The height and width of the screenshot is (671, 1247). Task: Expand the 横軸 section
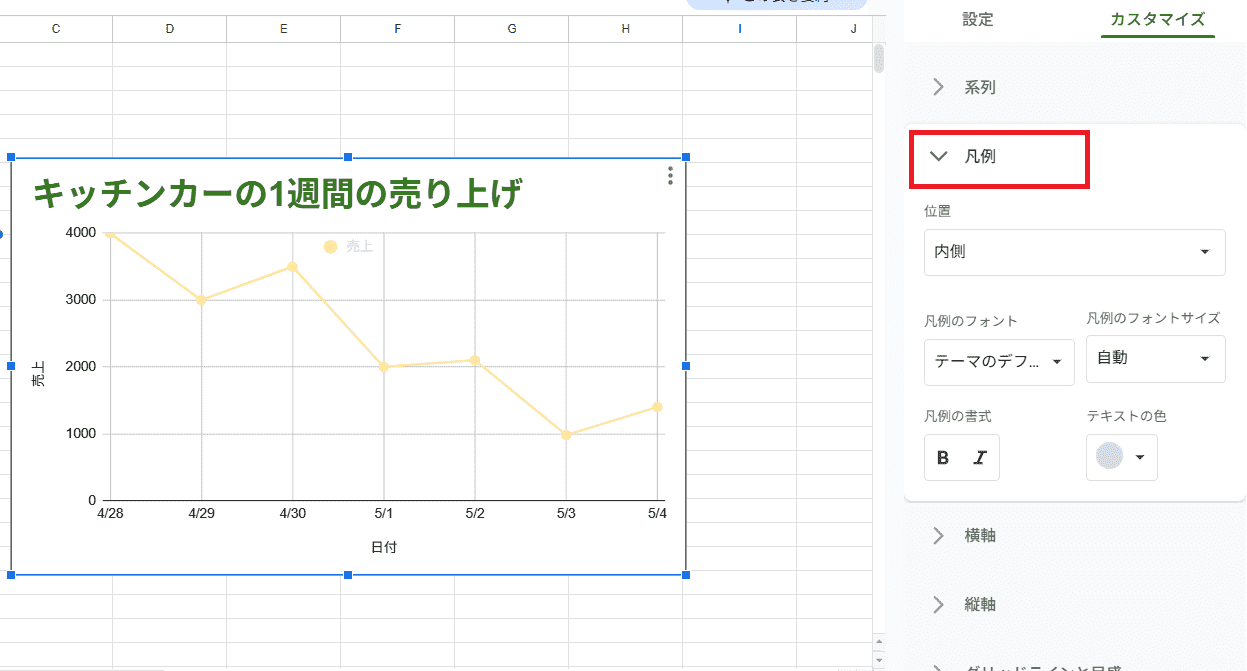[979, 536]
